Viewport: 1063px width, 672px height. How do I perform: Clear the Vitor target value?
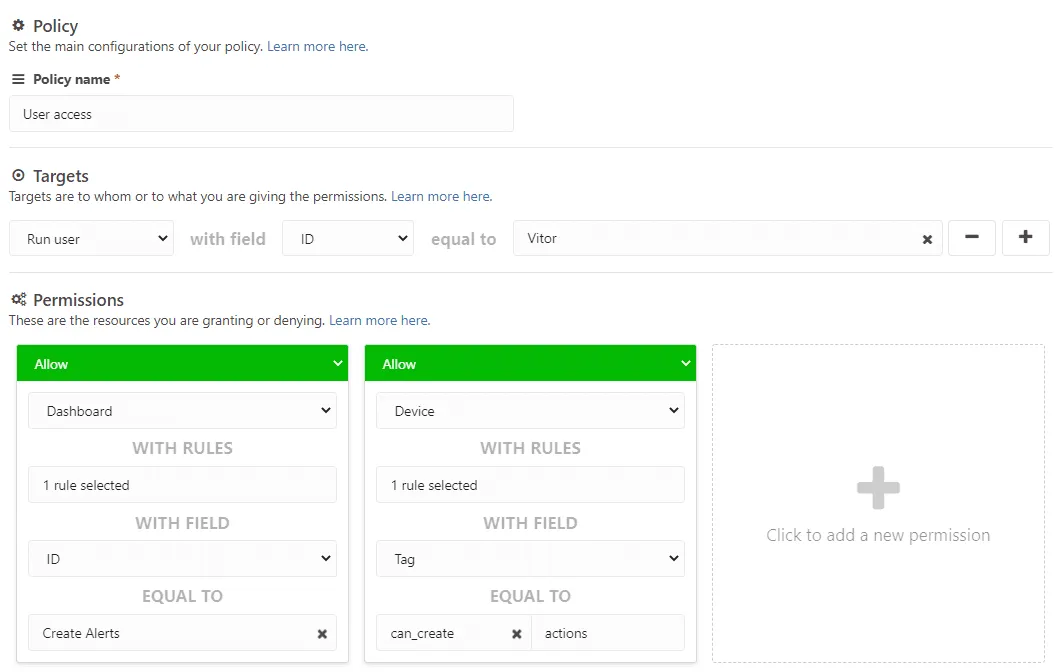tap(927, 240)
